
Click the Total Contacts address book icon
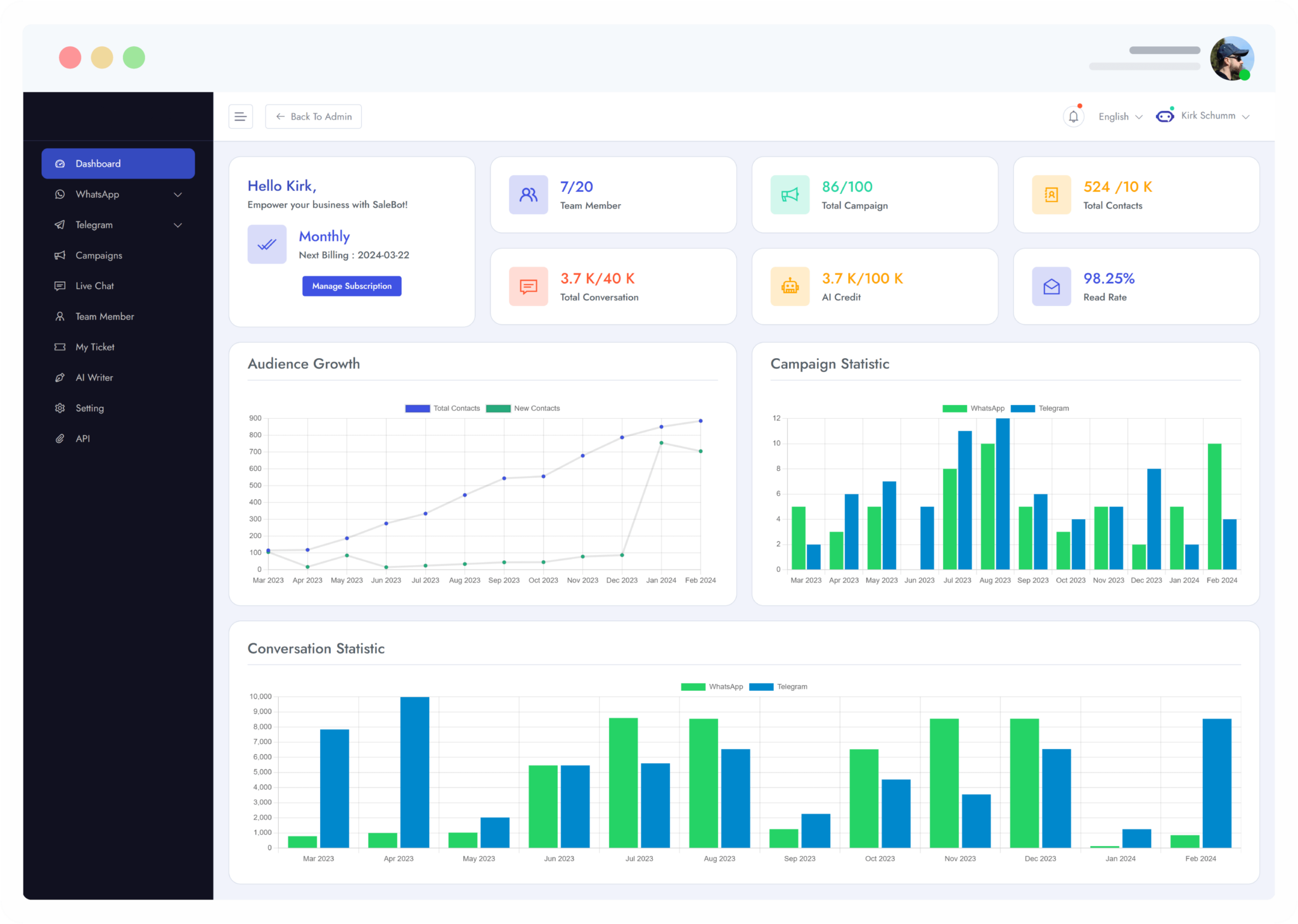point(1051,195)
